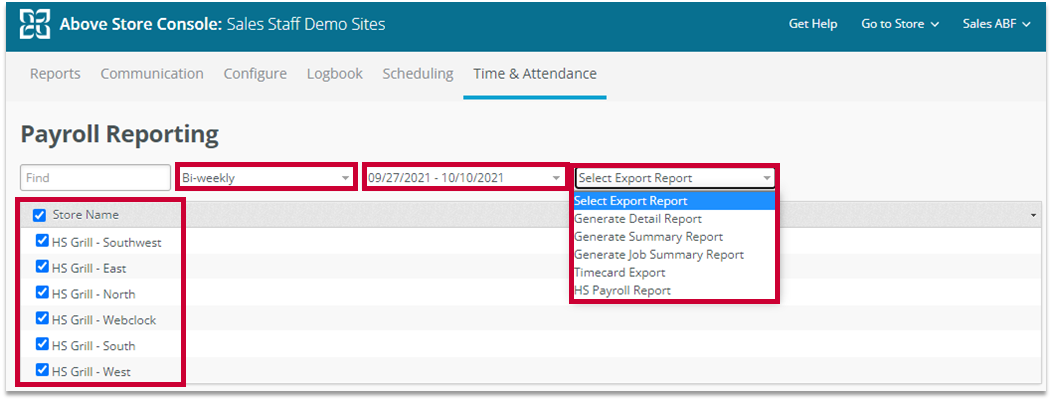Toggle the Store Name select-all checkbox
The width and height of the screenshot is (1052, 401).
[x=39, y=215]
